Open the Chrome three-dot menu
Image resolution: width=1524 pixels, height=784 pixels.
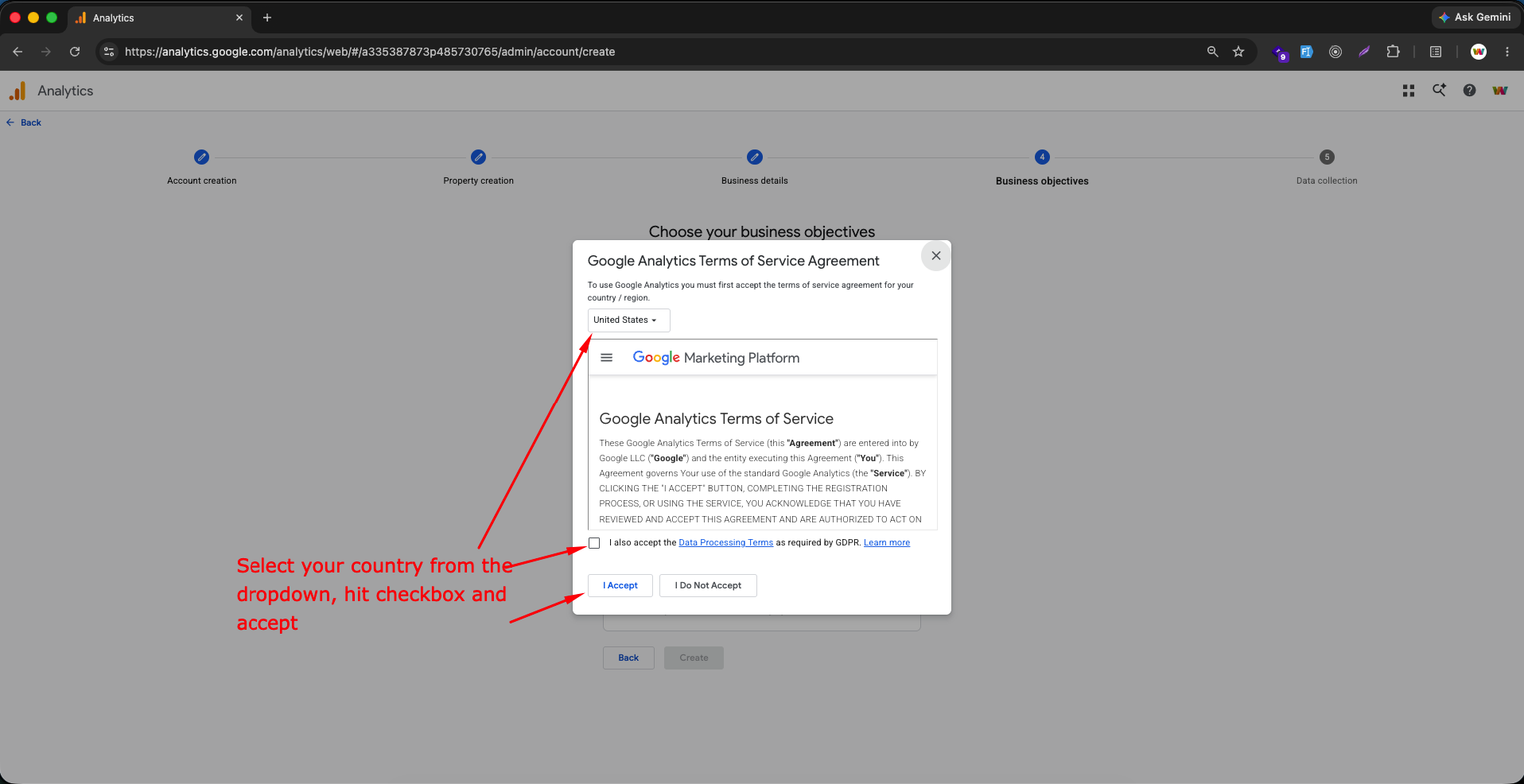1507,52
